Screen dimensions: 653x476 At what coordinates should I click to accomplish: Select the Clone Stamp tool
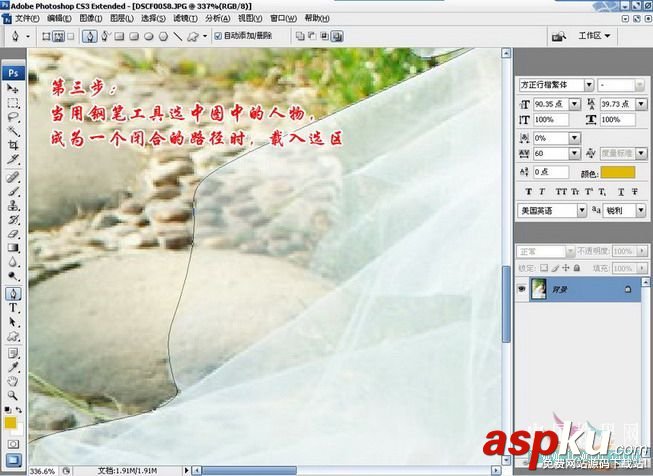[13, 206]
